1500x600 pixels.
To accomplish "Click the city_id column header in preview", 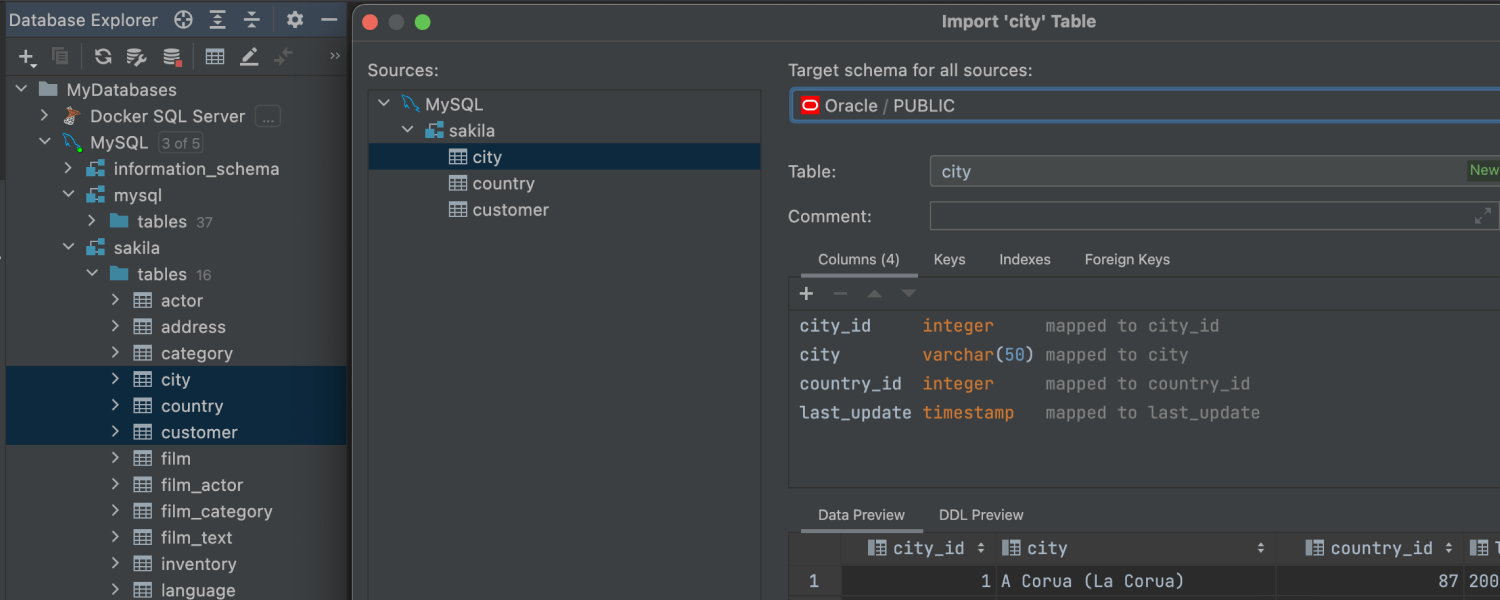I will [x=928, y=548].
